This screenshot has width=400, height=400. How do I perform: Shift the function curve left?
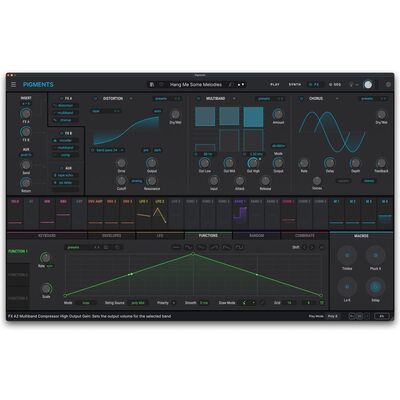[305, 247]
